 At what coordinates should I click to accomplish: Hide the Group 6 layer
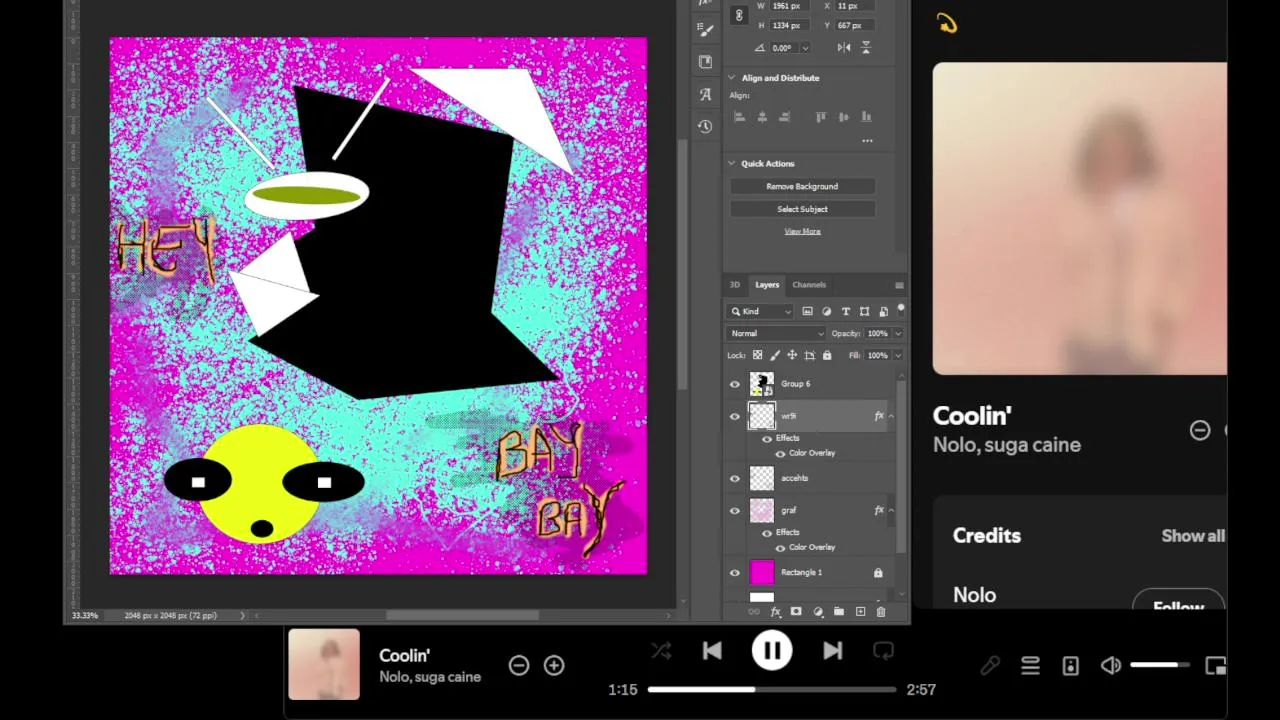[x=735, y=384]
